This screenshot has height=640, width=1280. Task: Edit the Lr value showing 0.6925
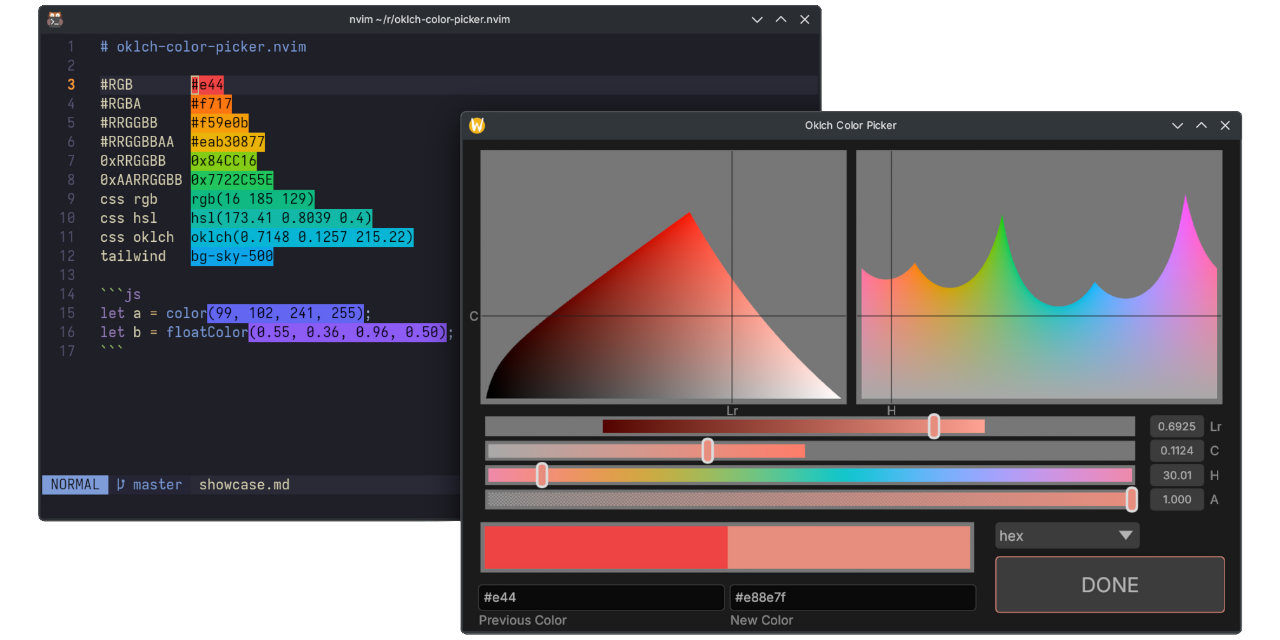coord(1177,426)
